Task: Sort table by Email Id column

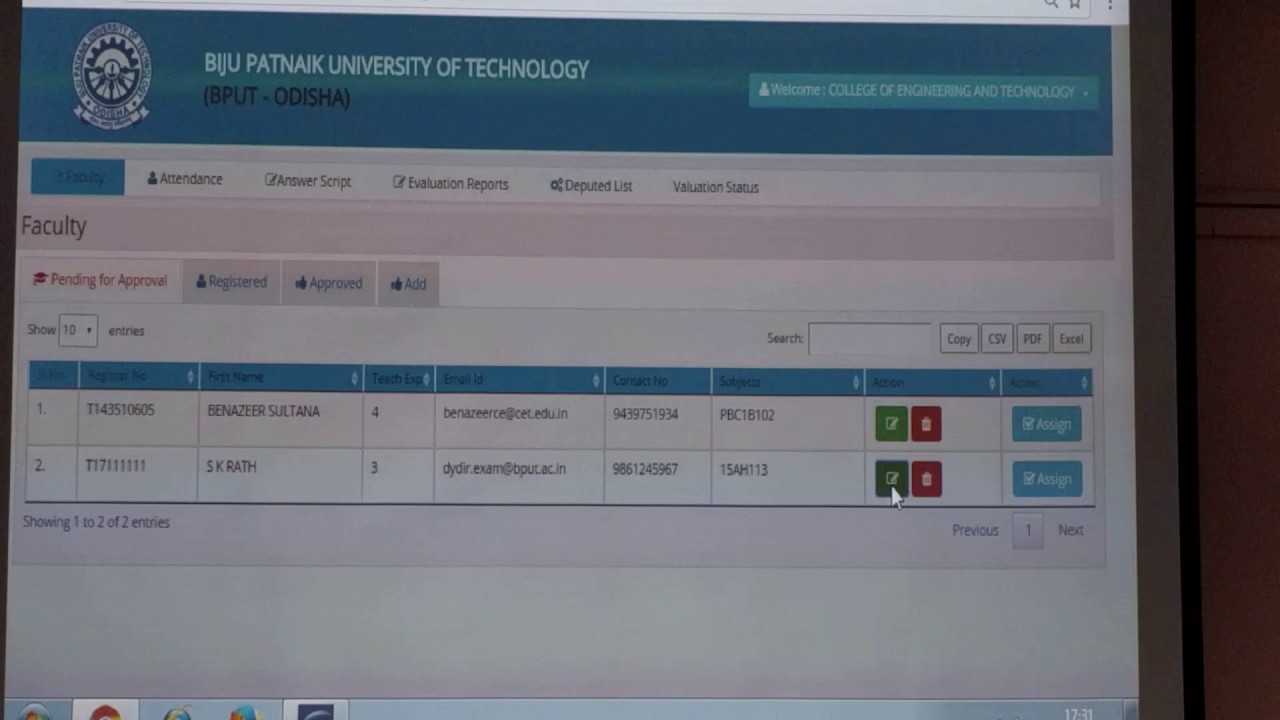Action: tap(519, 380)
